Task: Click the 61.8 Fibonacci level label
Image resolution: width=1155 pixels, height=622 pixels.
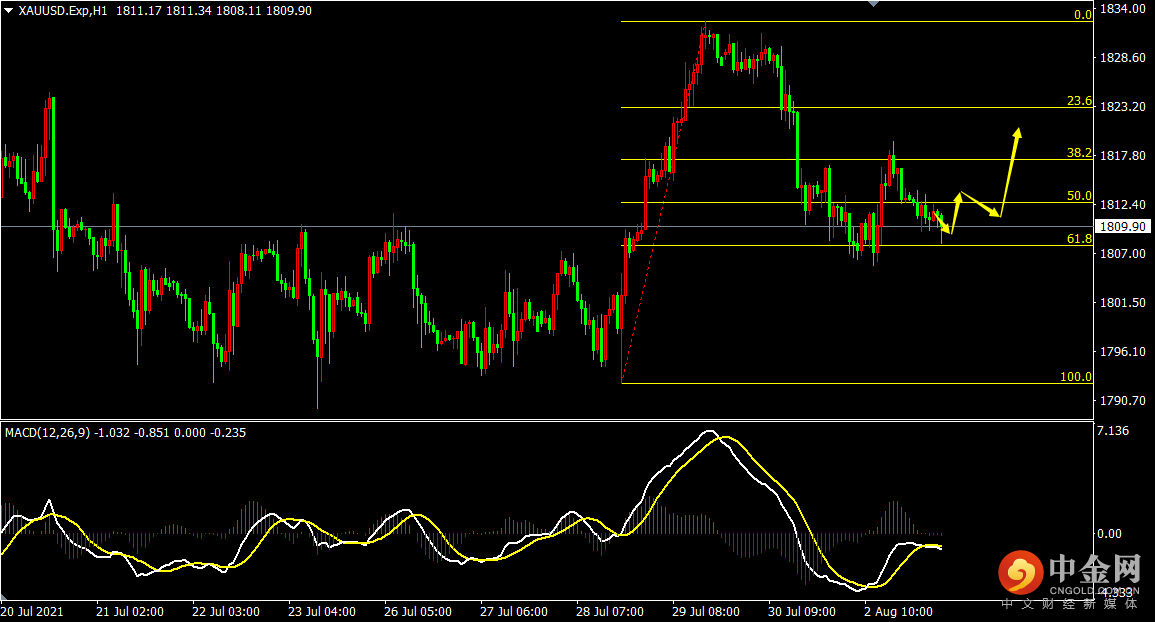Action: [1079, 239]
